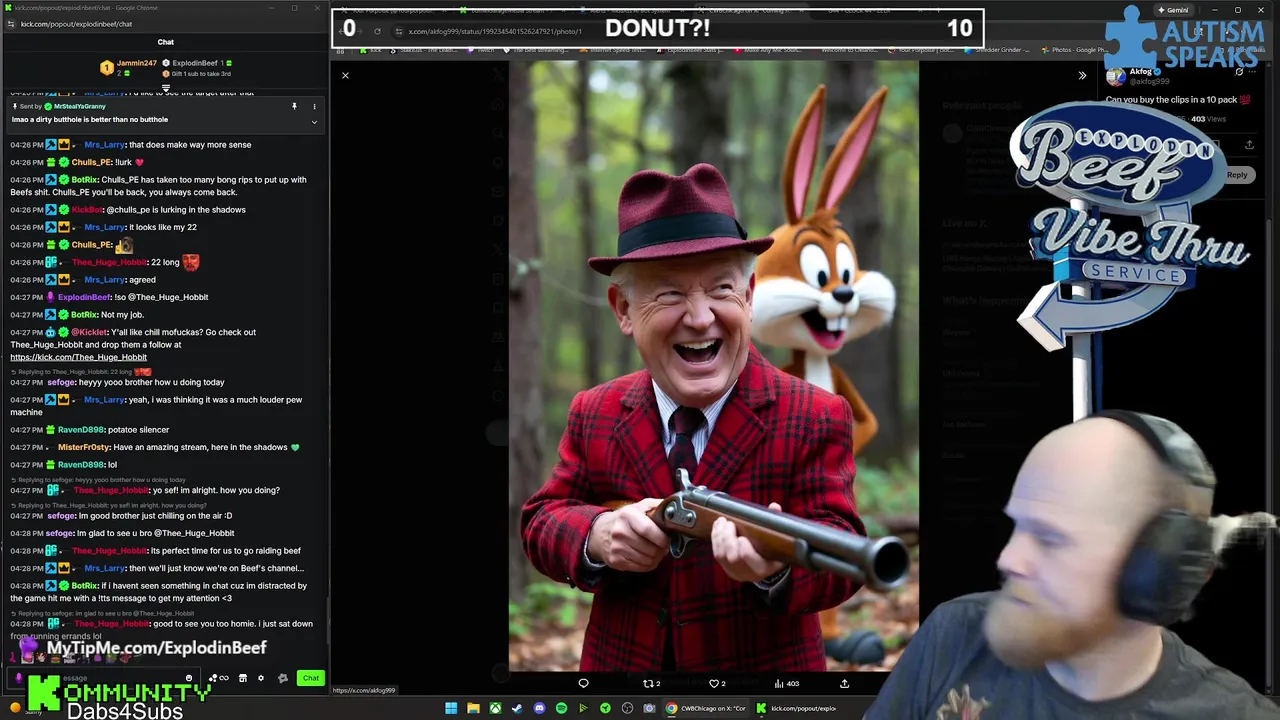Open Discord from taskbar
The width and height of the screenshot is (1280, 720).
pos(539,708)
